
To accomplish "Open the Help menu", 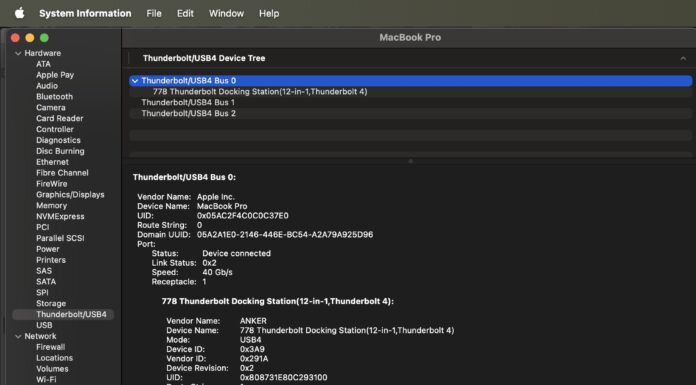I will (x=269, y=13).
